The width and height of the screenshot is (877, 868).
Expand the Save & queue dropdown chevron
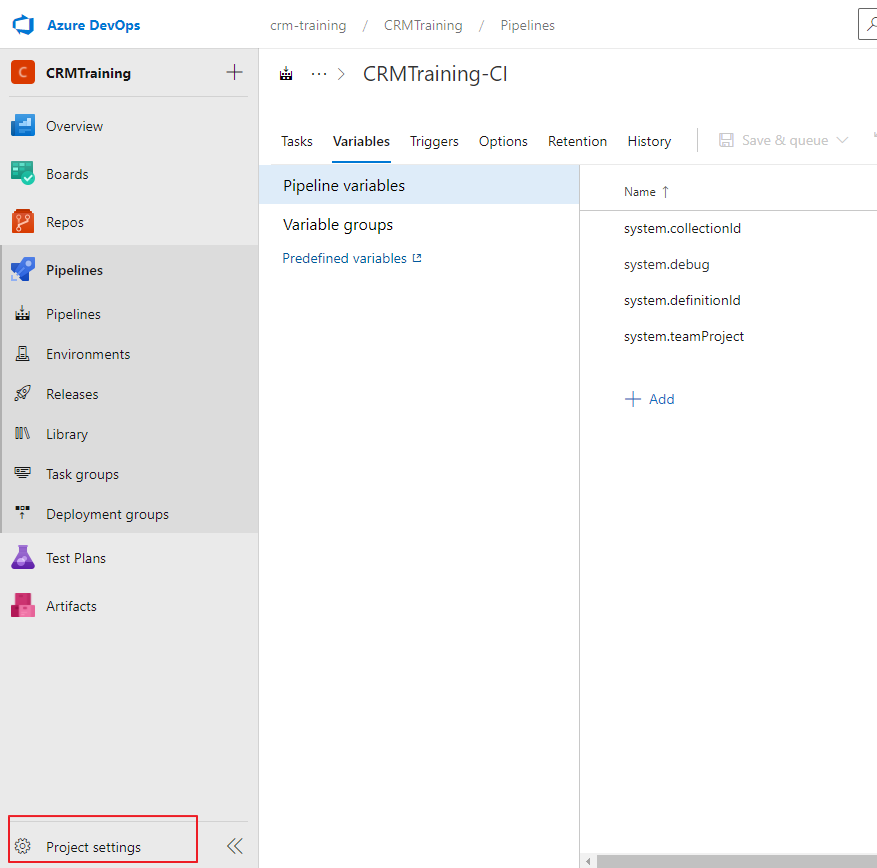pyautogui.click(x=842, y=140)
